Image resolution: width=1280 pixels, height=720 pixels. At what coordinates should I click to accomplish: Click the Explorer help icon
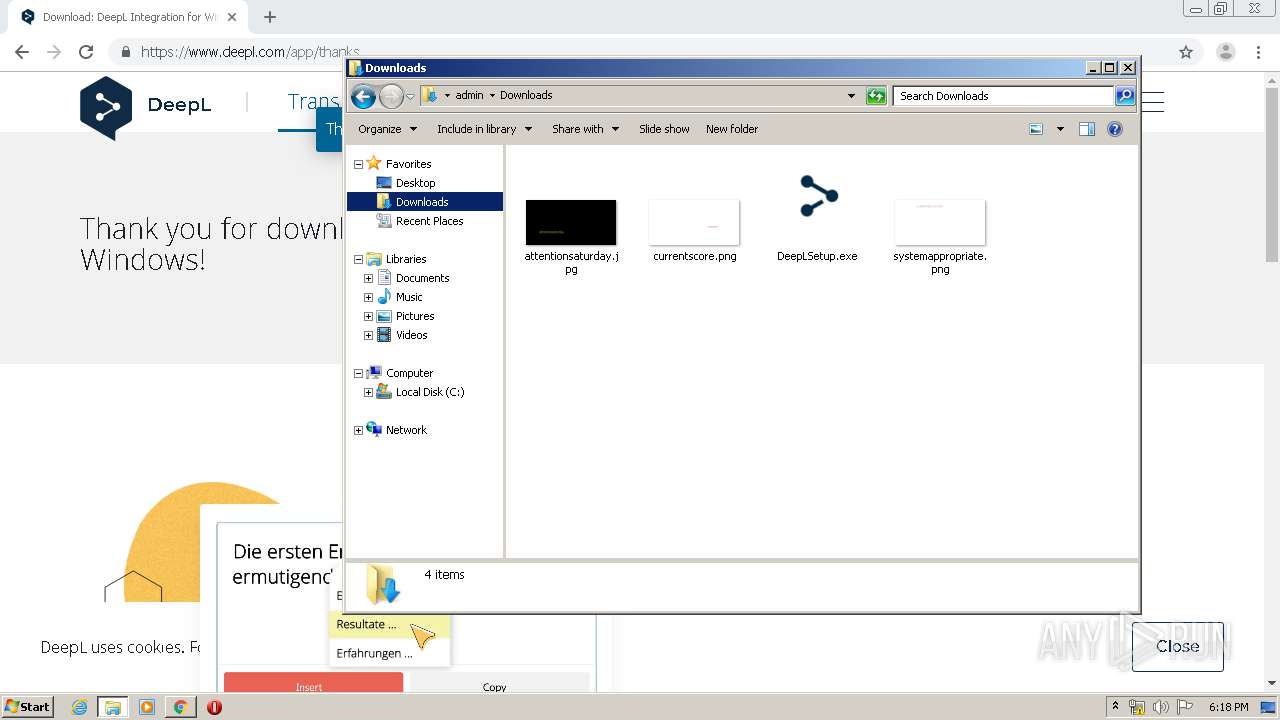[x=1115, y=129]
